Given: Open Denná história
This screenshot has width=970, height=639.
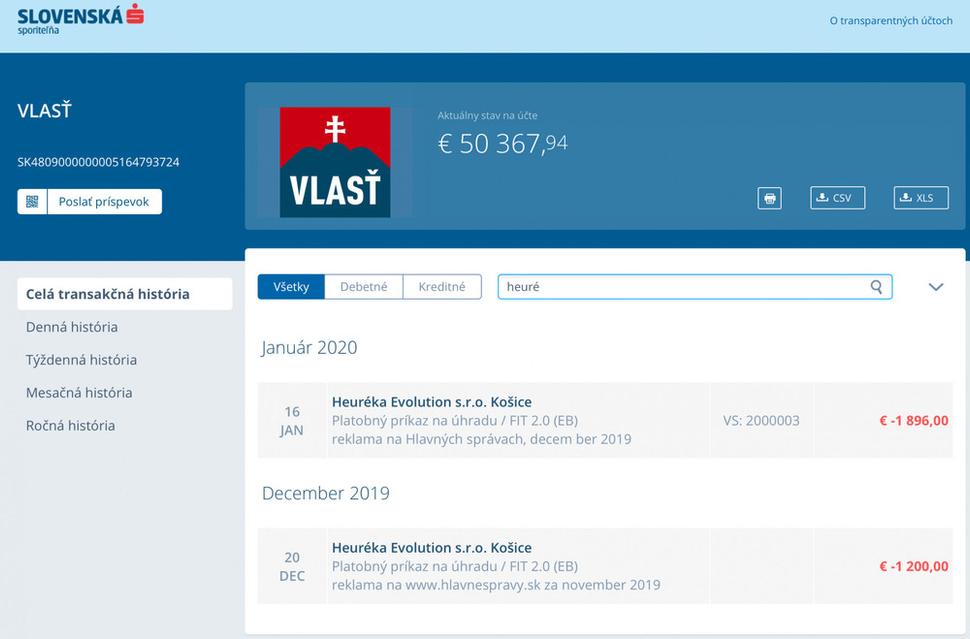Looking at the screenshot, I should click(x=72, y=327).
